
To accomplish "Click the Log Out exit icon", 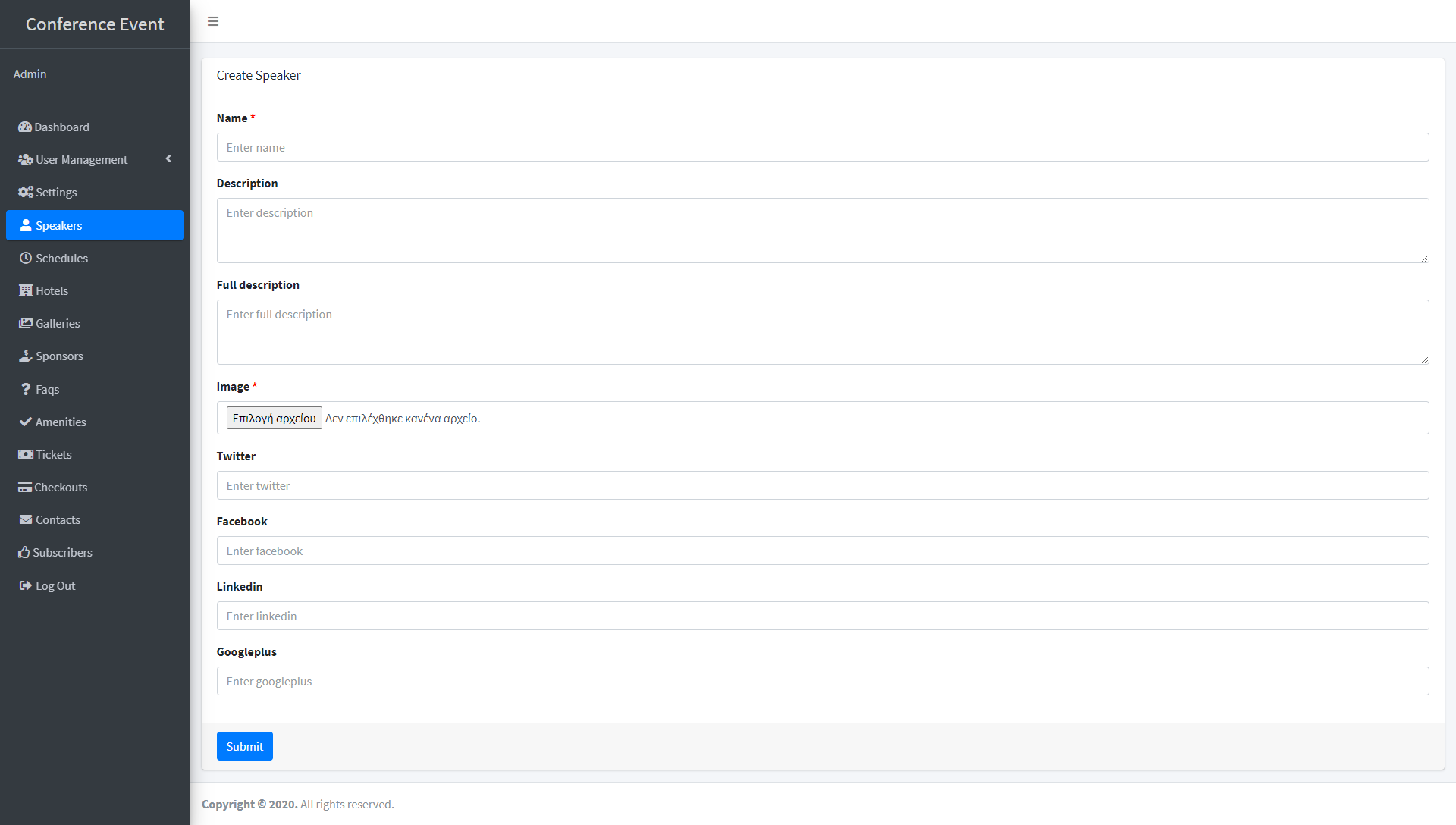I will [26, 586].
